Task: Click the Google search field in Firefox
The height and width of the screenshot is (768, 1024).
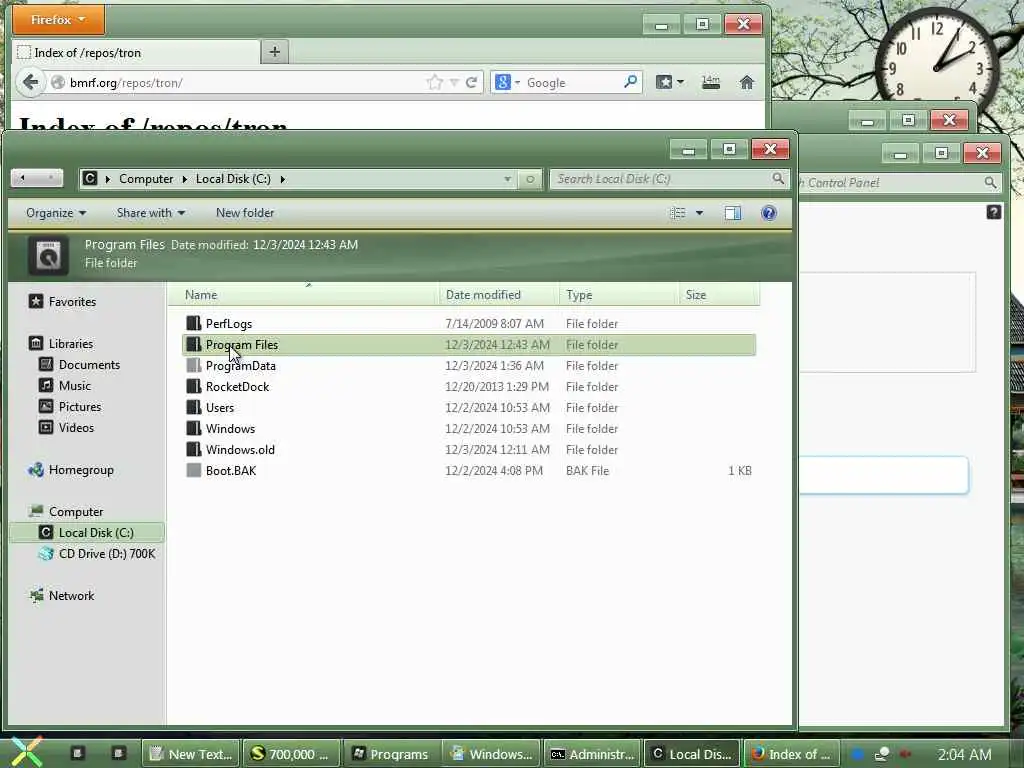Action: (x=571, y=83)
